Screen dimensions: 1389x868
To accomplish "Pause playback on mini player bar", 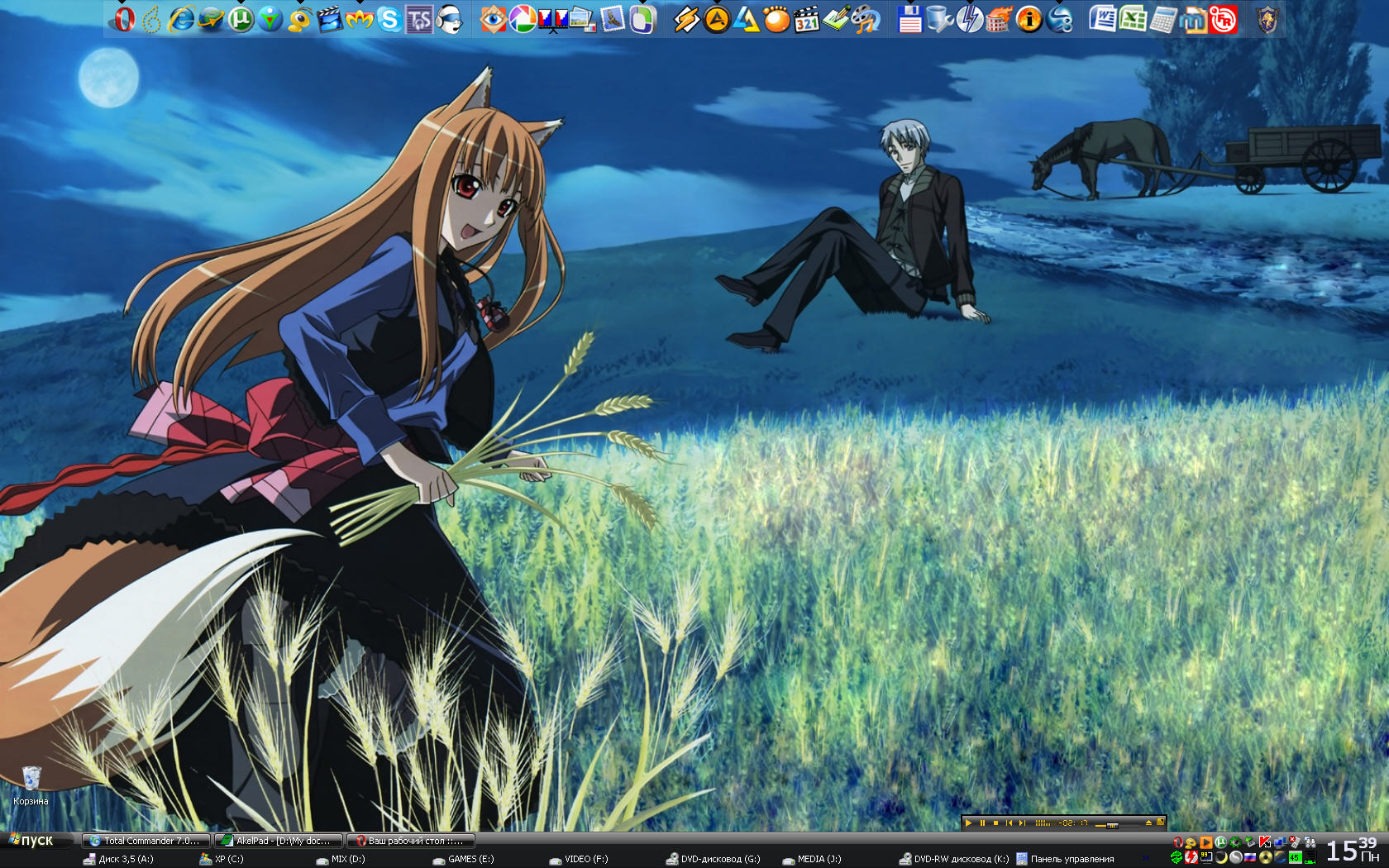I will click(982, 823).
